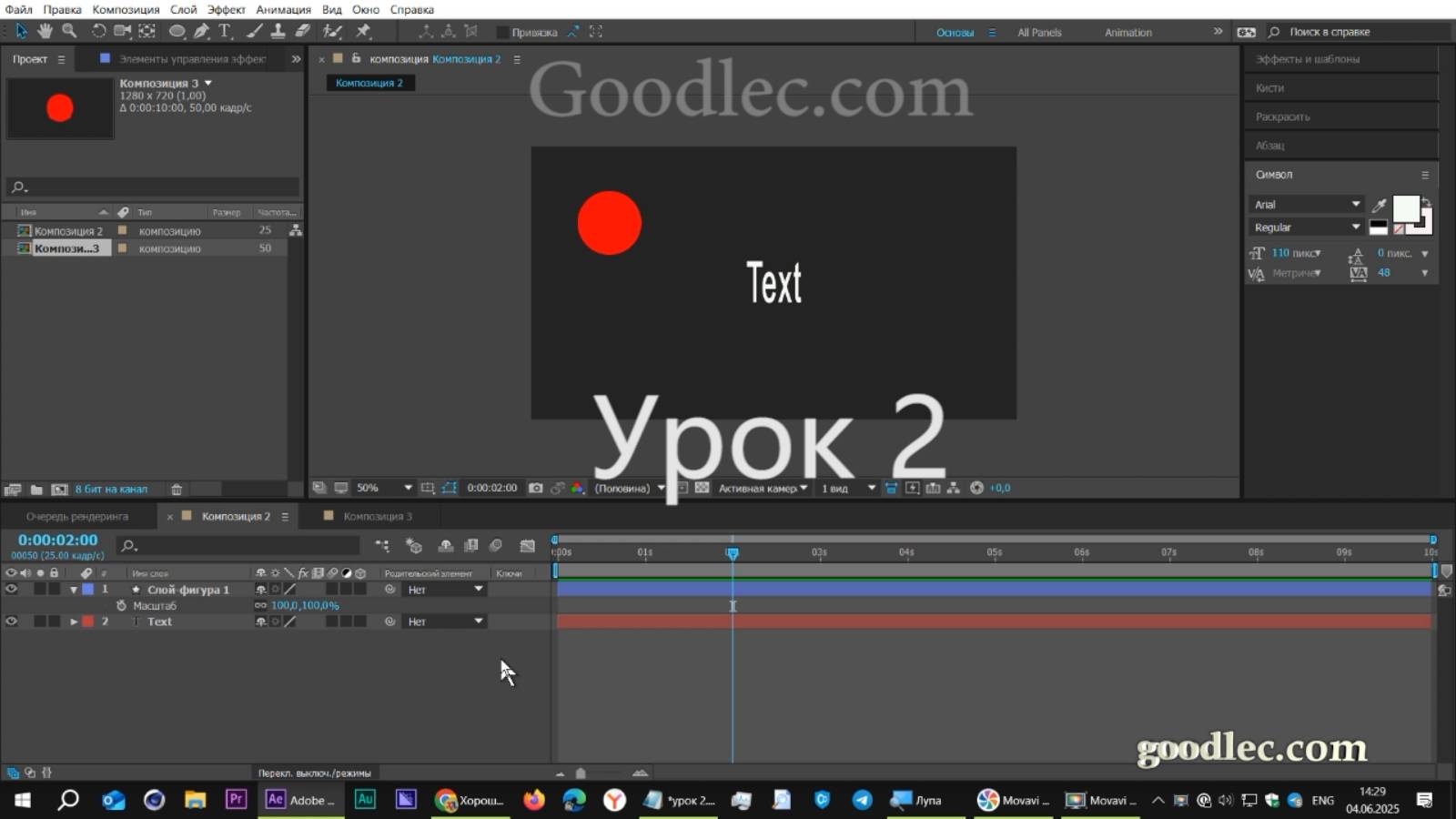The width and height of the screenshot is (1456, 819).
Task: Choose the Pen tool
Action: [200, 31]
